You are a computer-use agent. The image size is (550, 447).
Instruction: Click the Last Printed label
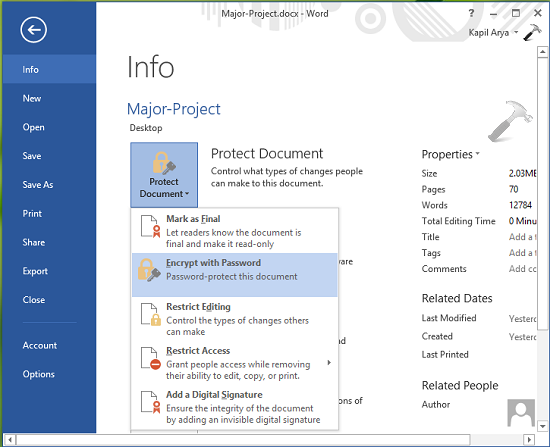445,354
